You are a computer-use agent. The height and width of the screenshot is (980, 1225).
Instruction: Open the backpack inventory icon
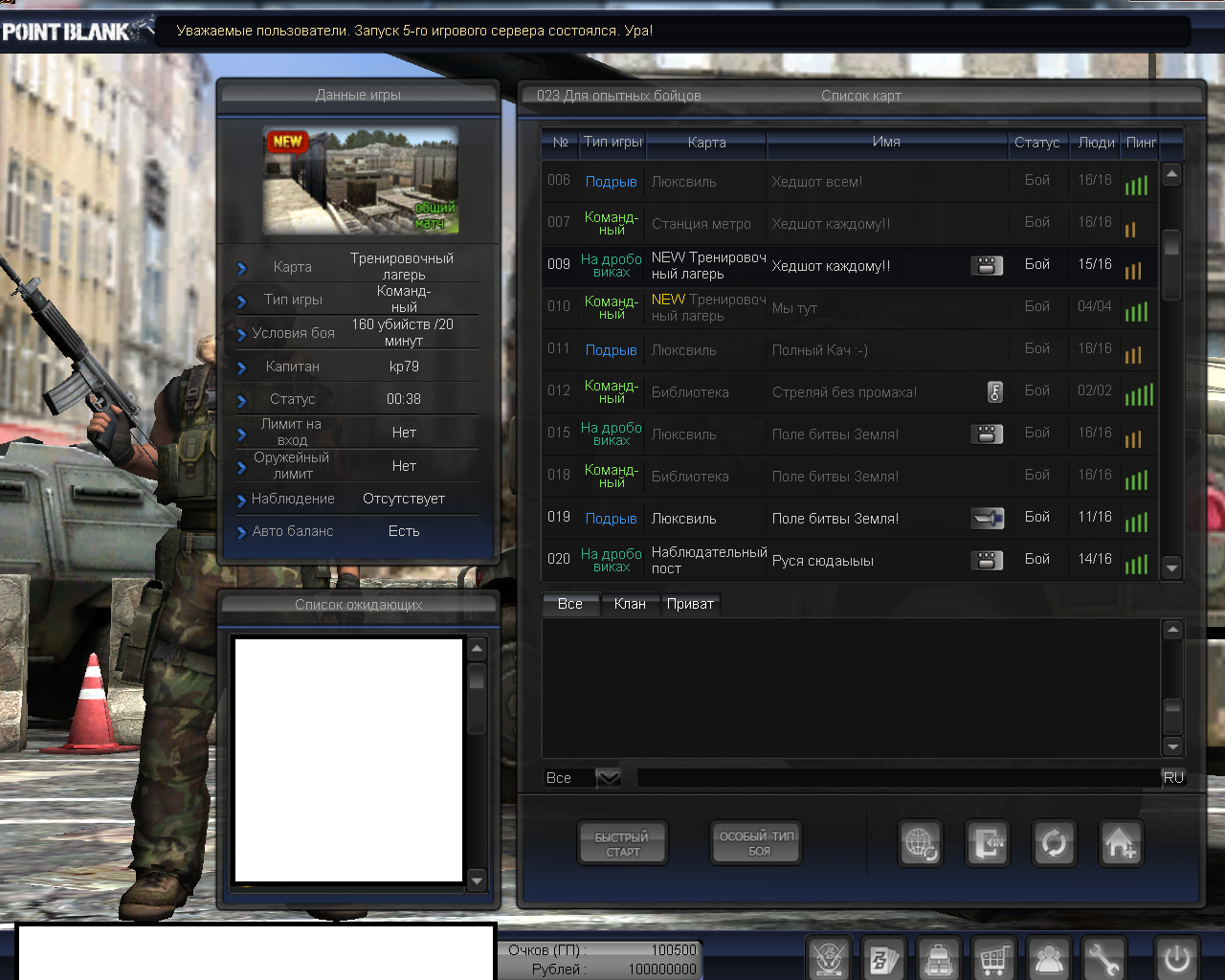(x=939, y=958)
